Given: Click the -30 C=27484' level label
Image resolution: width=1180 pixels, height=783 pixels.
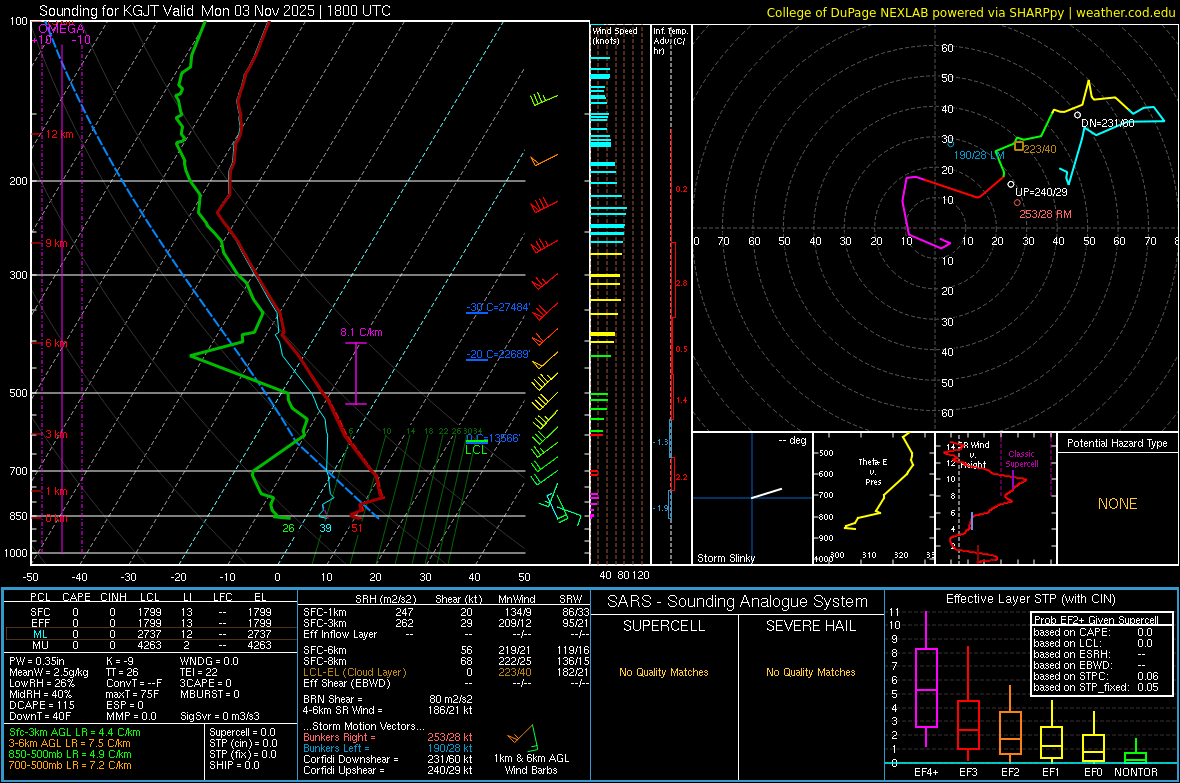Looking at the screenshot, I should pos(498,307).
